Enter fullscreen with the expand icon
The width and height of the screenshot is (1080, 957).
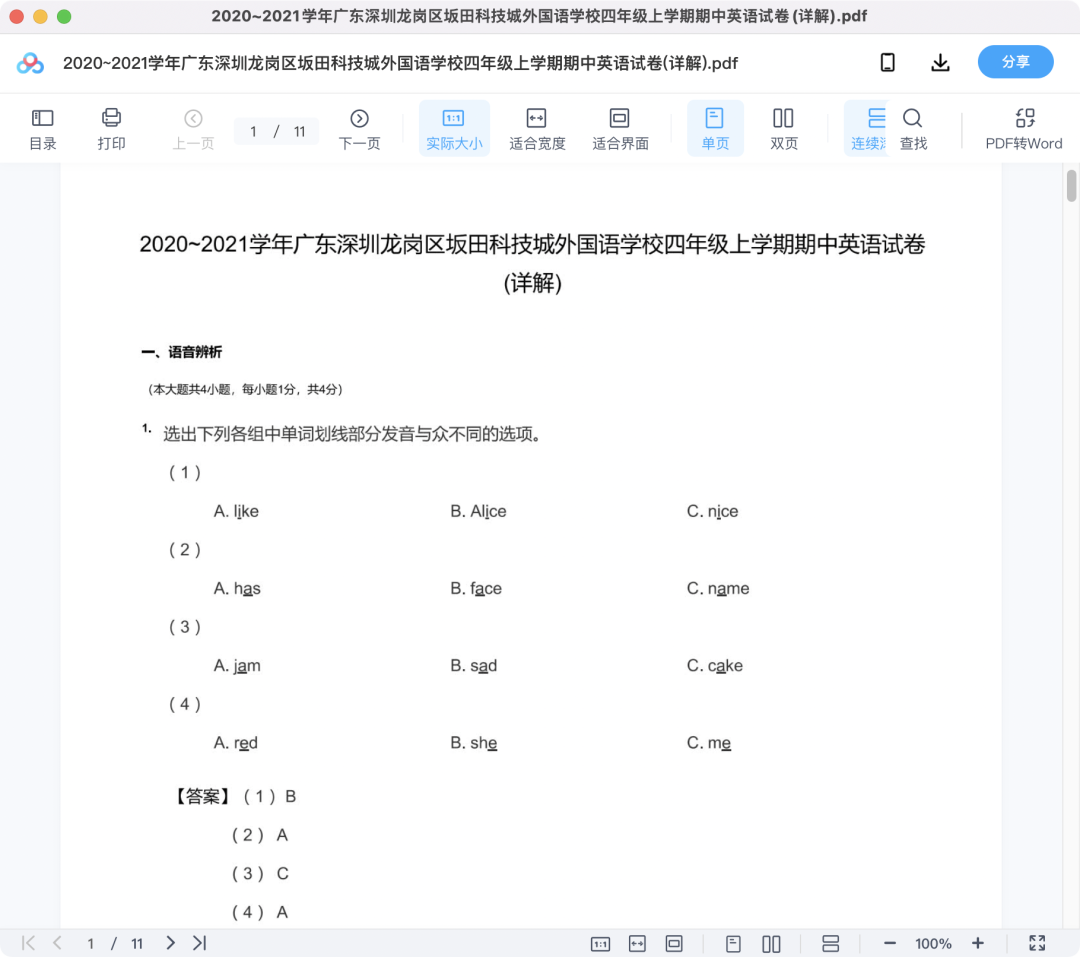pyautogui.click(x=1037, y=943)
